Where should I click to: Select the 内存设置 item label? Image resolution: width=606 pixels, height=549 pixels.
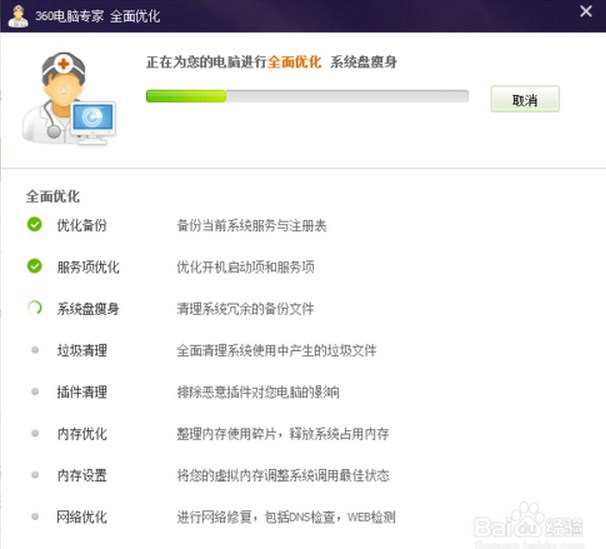point(82,476)
